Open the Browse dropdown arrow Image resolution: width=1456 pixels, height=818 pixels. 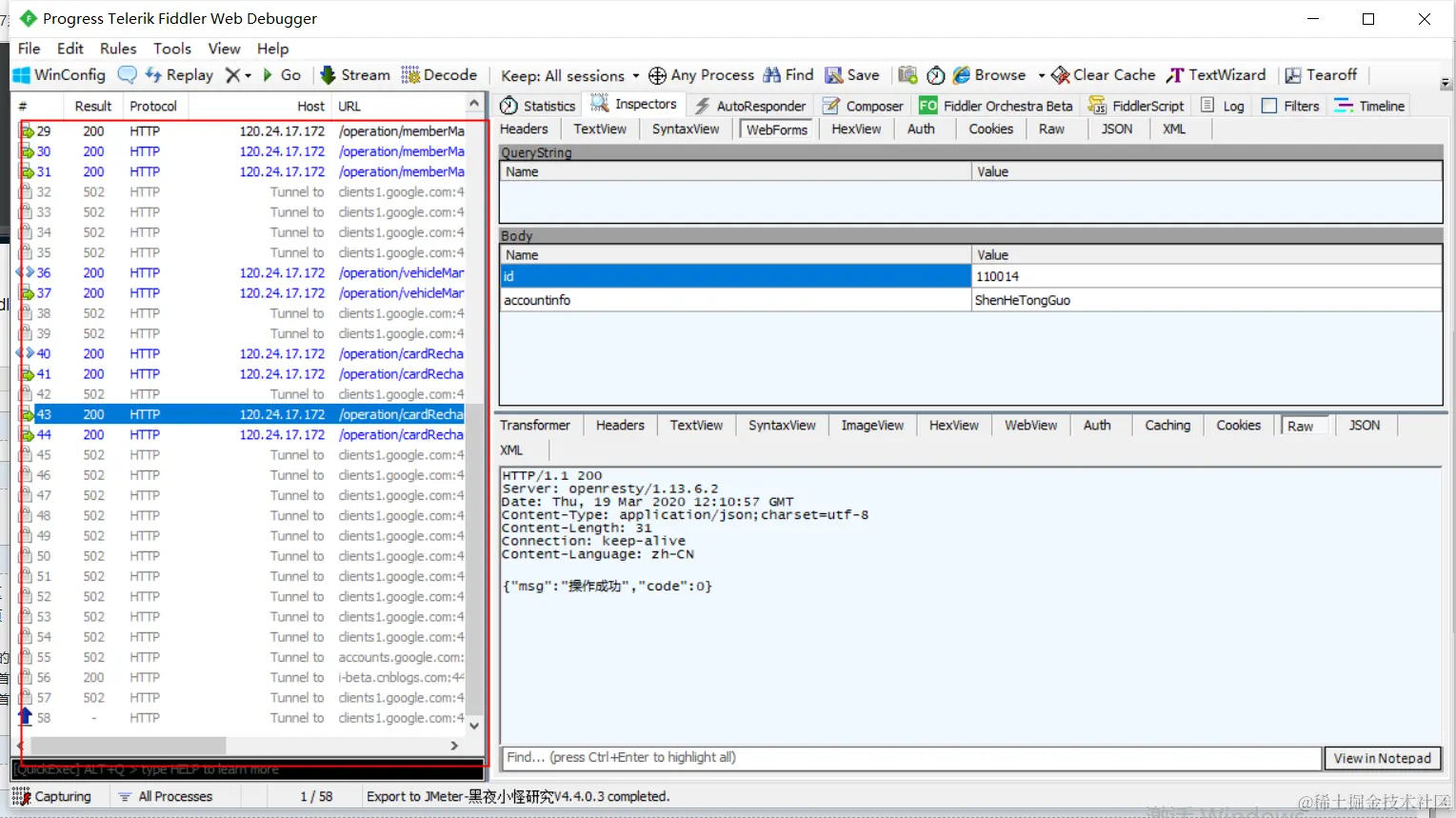click(x=1041, y=75)
